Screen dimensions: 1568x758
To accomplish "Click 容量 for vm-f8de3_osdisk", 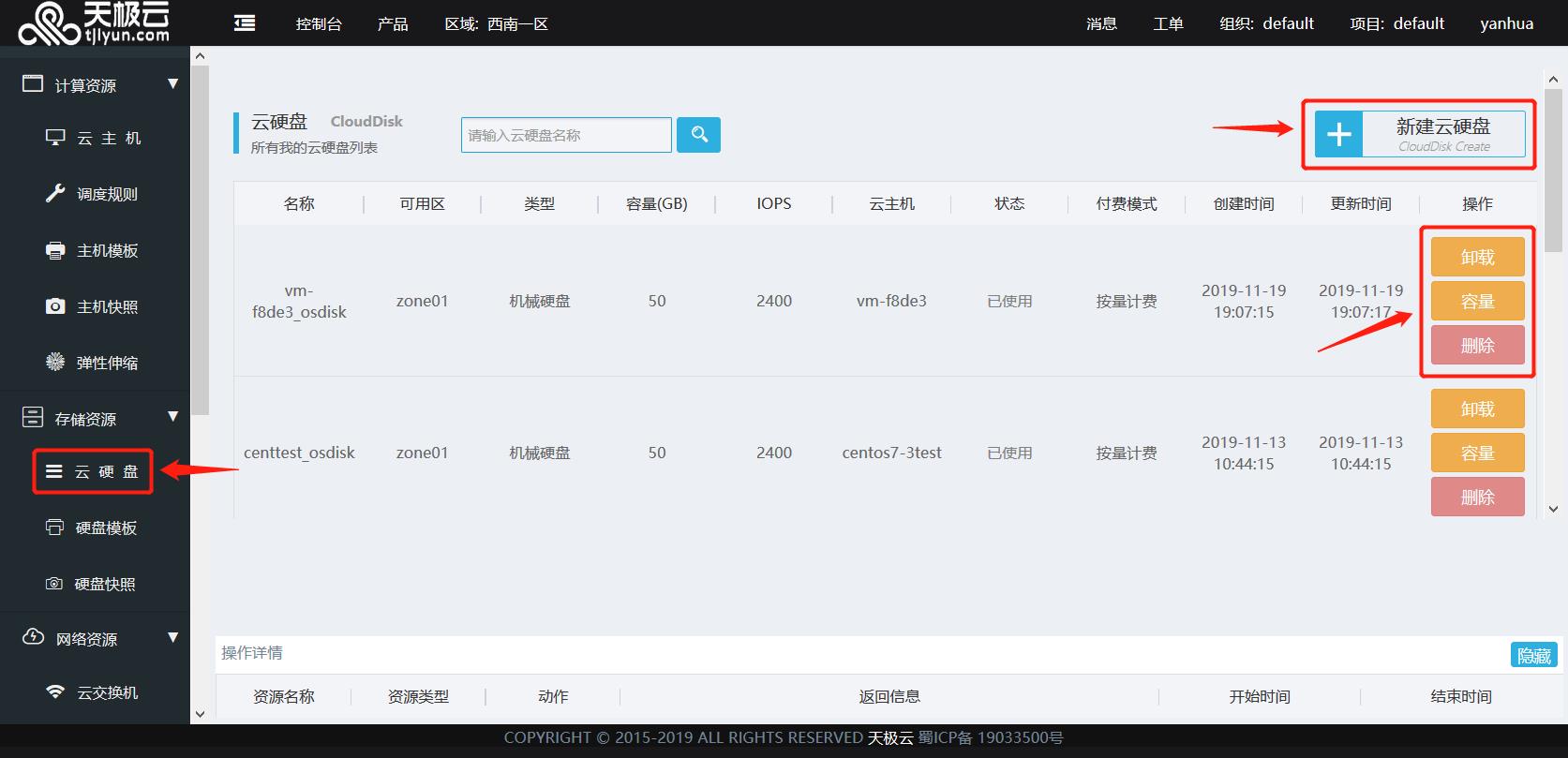I will point(1478,301).
